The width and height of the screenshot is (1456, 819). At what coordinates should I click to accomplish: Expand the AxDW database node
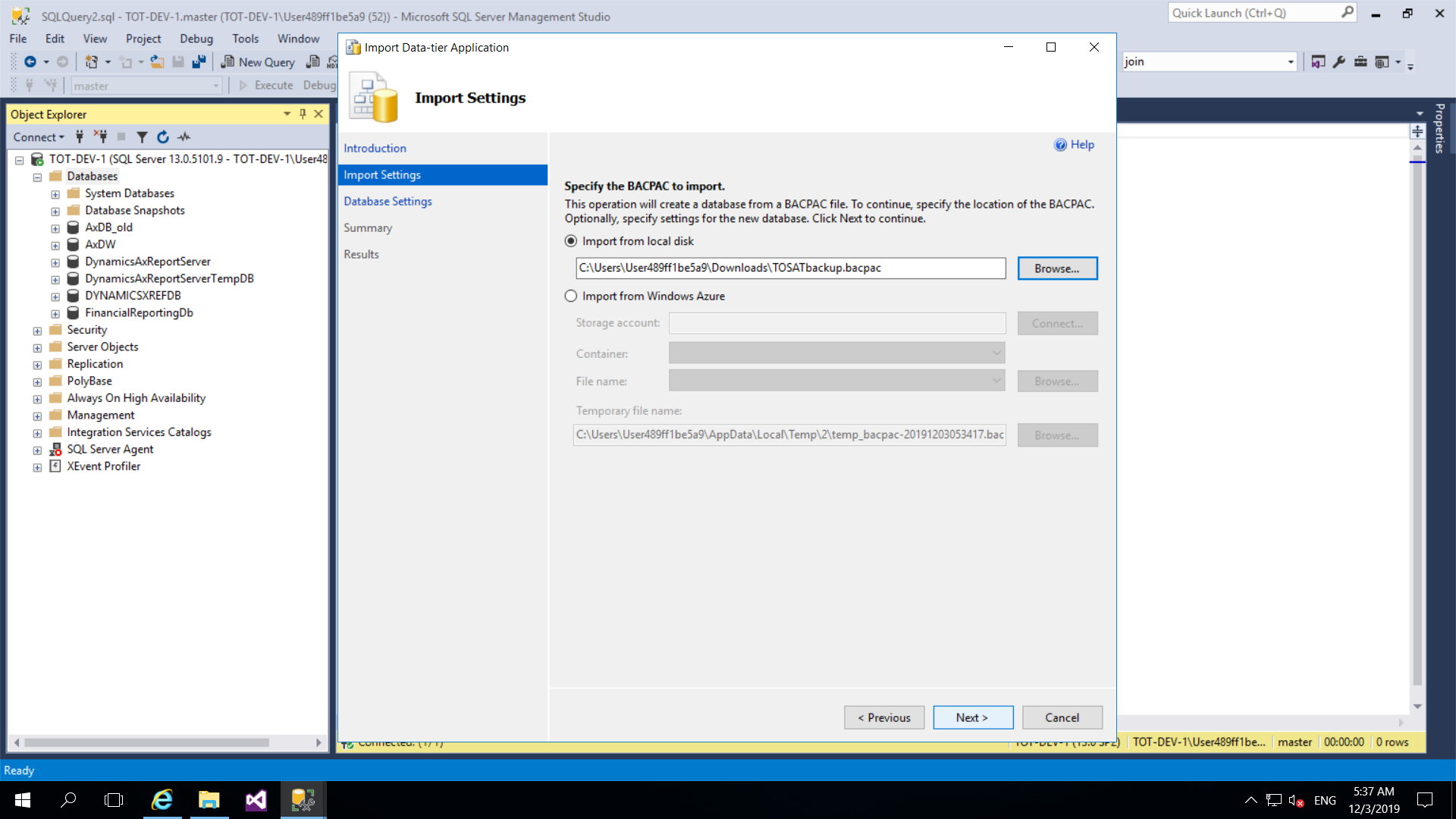55,246
